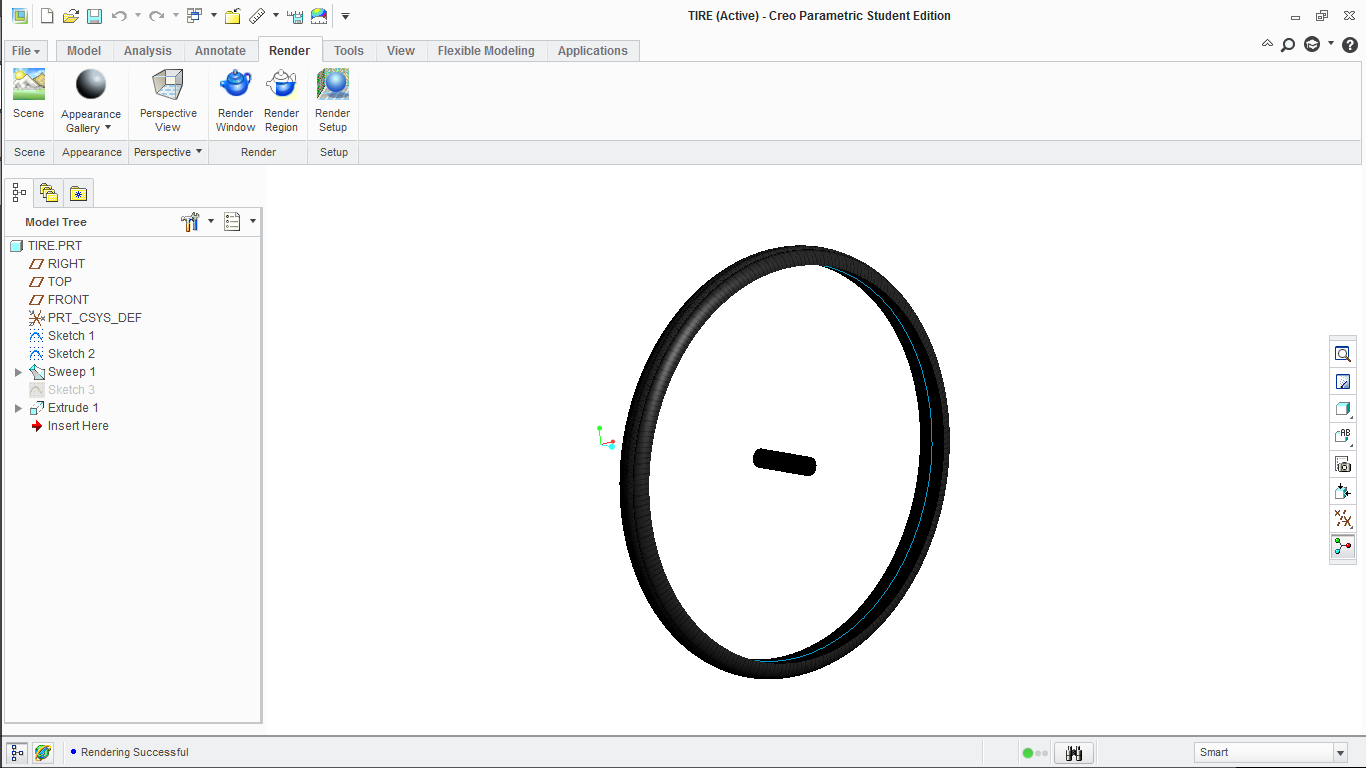The height and width of the screenshot is (768, 1366).
Task: Click the Model Tree show list icon
Action: (233, 222)
